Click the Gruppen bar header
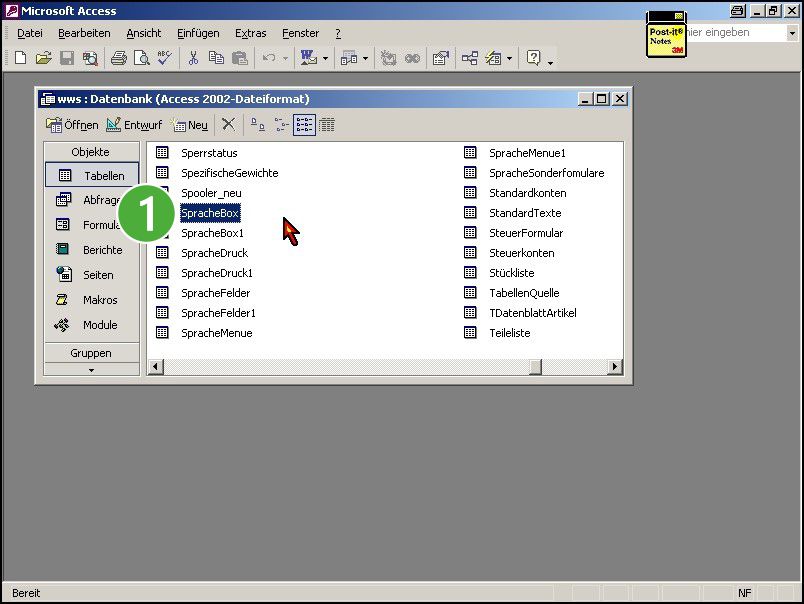This screenshot has width=804, height=604. point(91,353)
